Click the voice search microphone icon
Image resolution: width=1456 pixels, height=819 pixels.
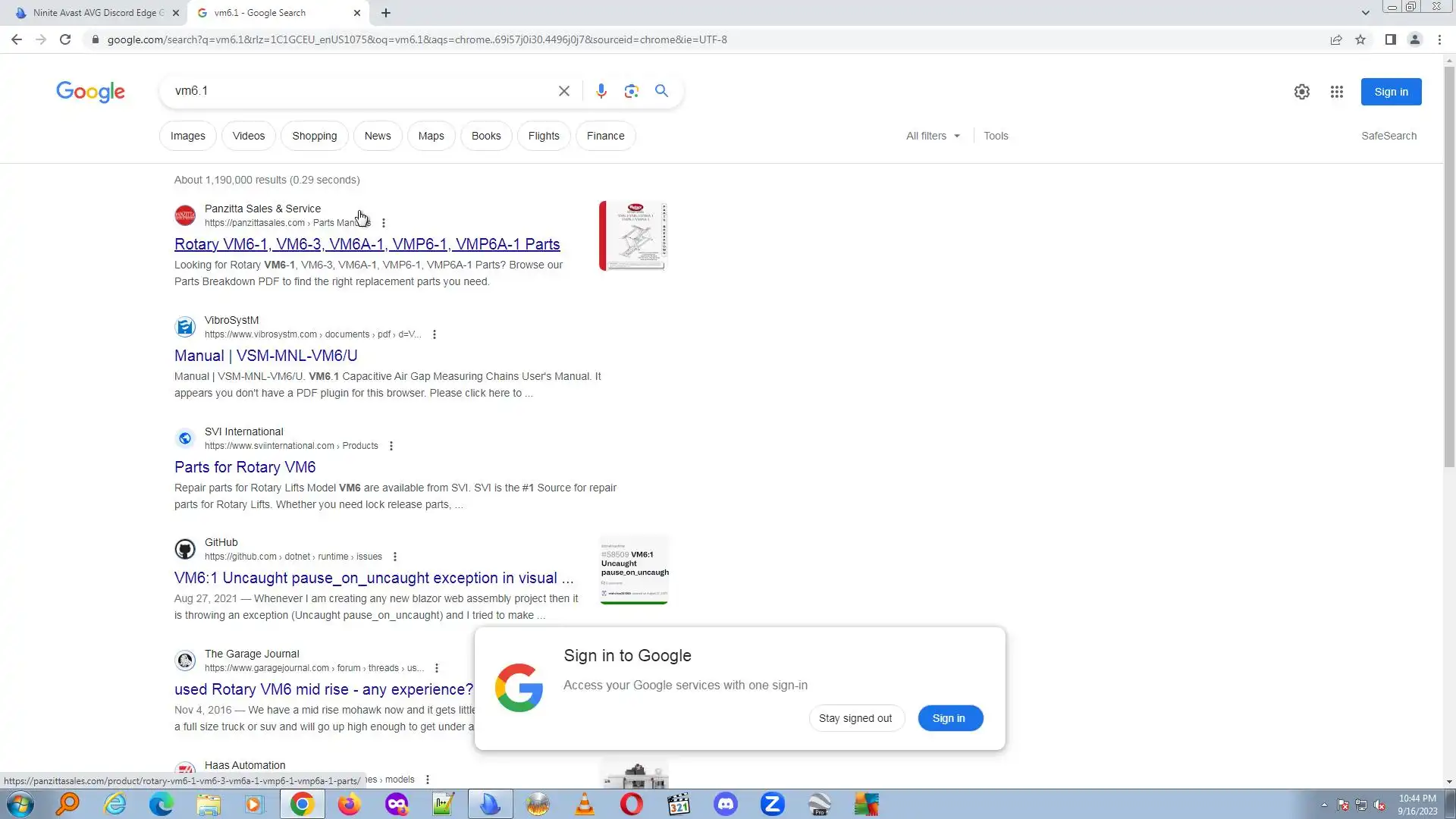click(x=601, y=91)
